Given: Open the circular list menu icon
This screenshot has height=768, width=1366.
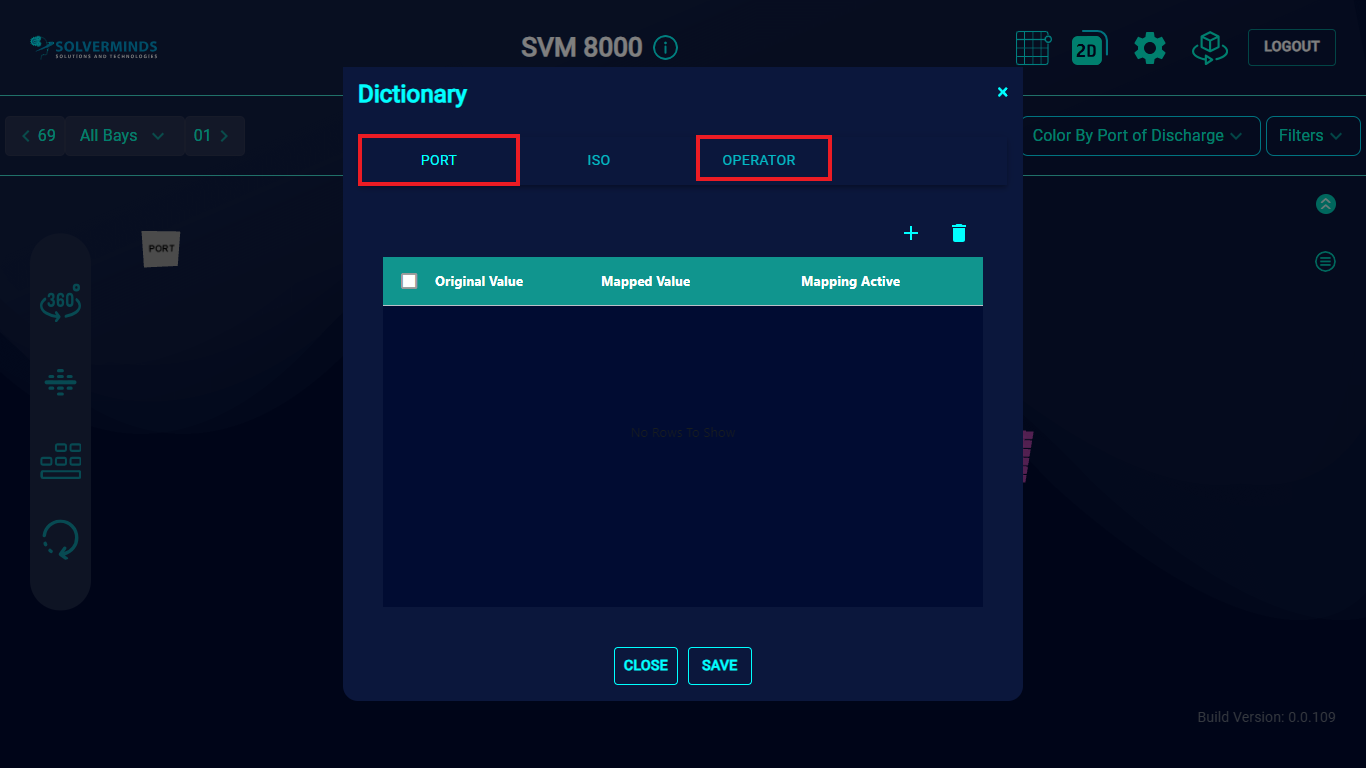Looking at the screenshot, I should click(1325, 262).
